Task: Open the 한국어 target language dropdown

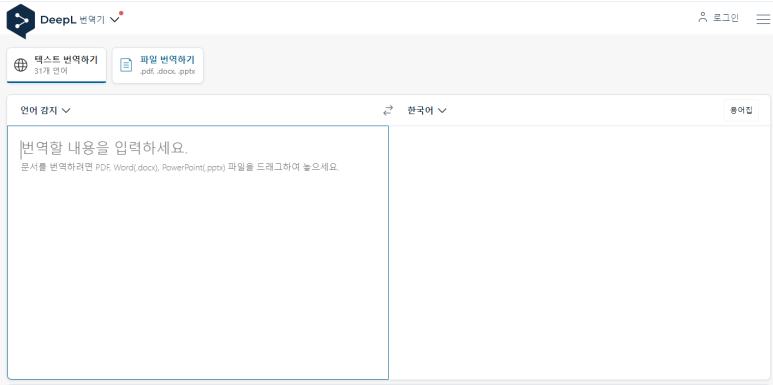Action: tap(426, 110)
